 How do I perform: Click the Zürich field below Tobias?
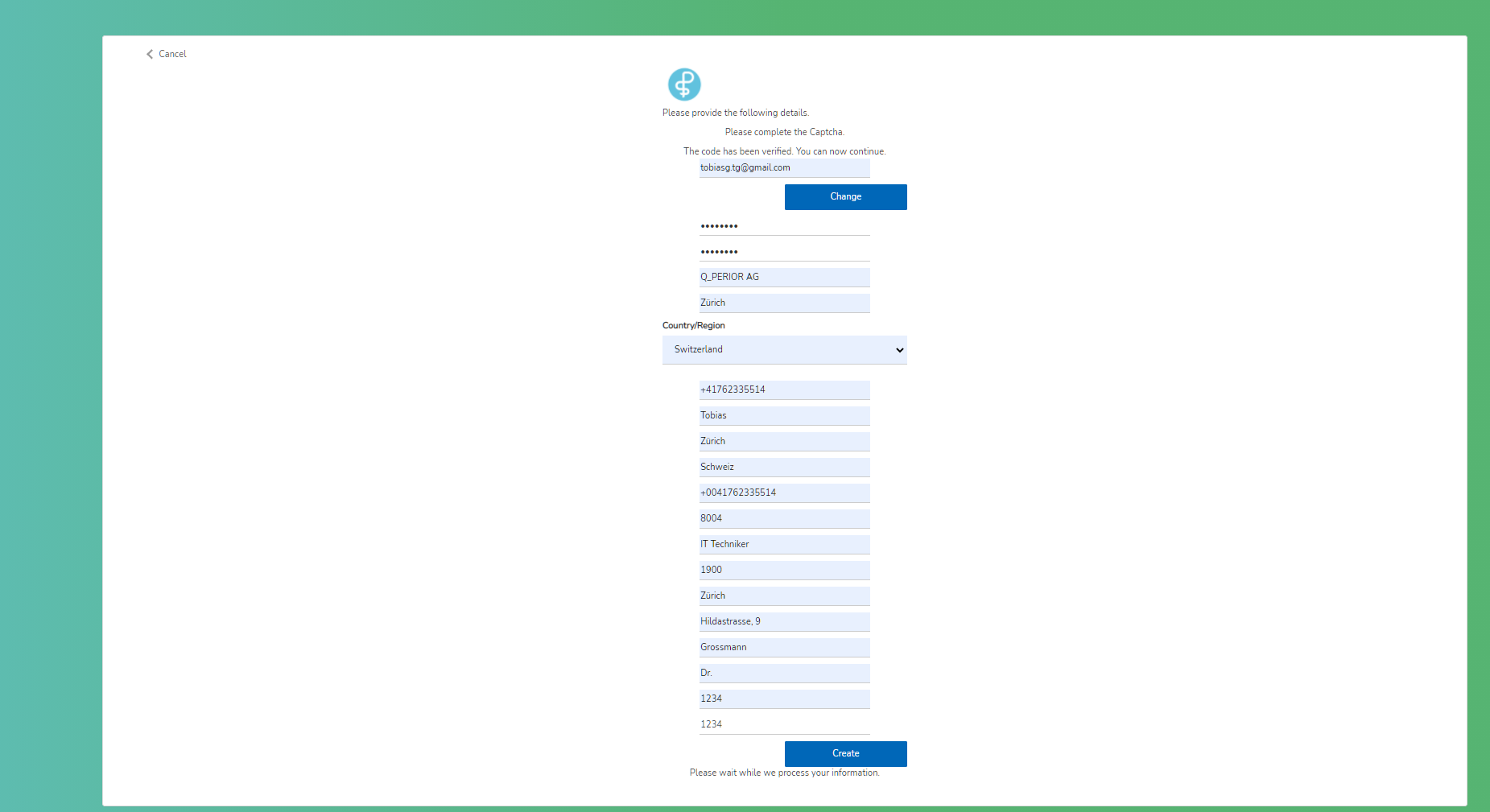pos(784,442)
